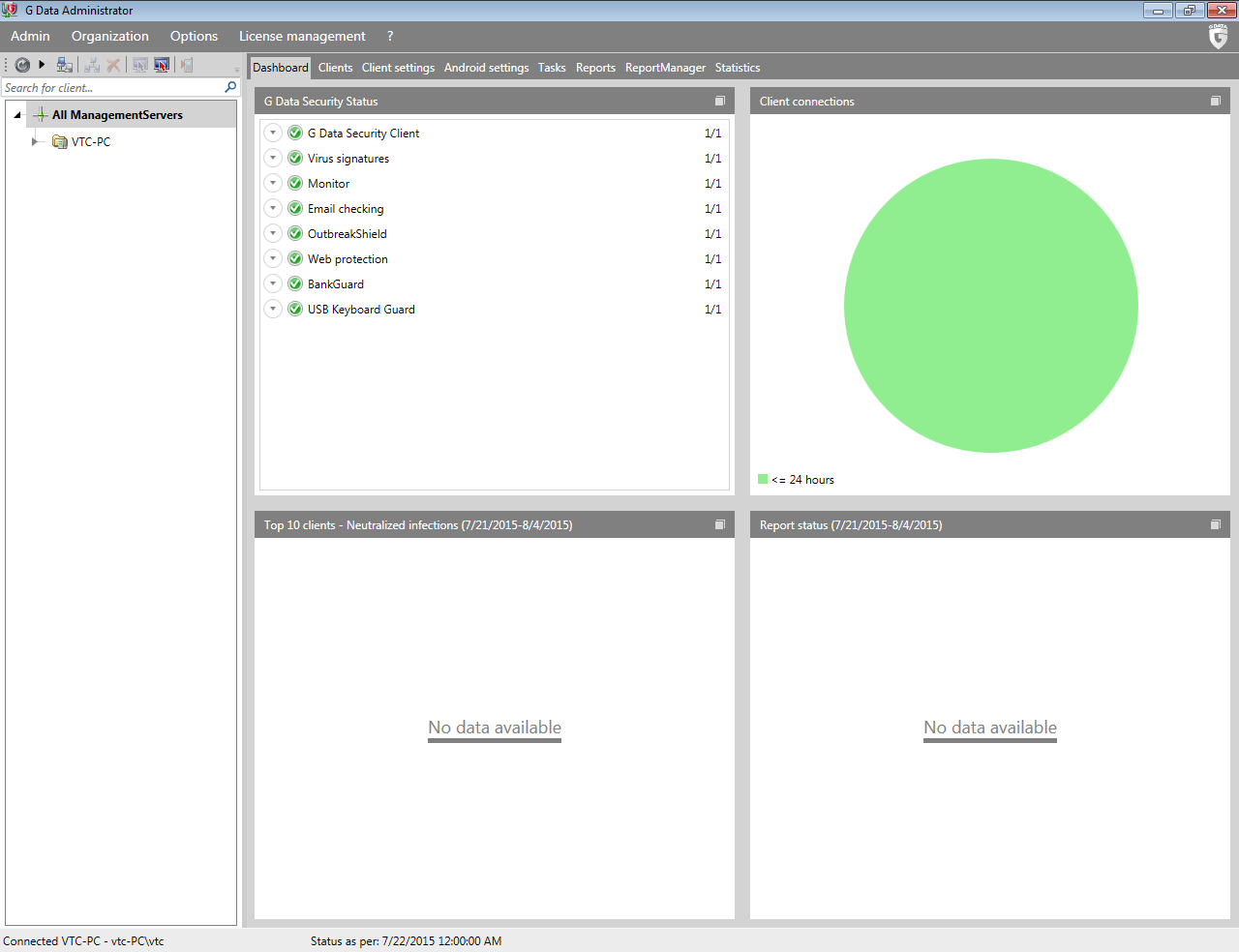Maximize the G Data Security Status panel
The width and height of the screenshot is (1239, 952).
click(x=719, y=101)
